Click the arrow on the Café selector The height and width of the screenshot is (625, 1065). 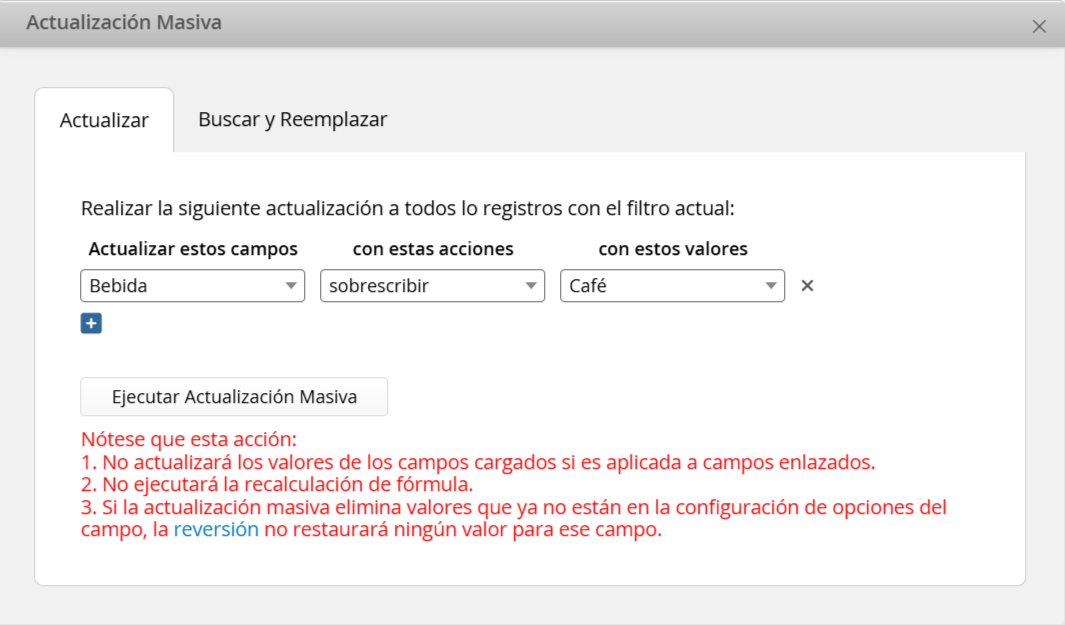[x=771, y=285]
